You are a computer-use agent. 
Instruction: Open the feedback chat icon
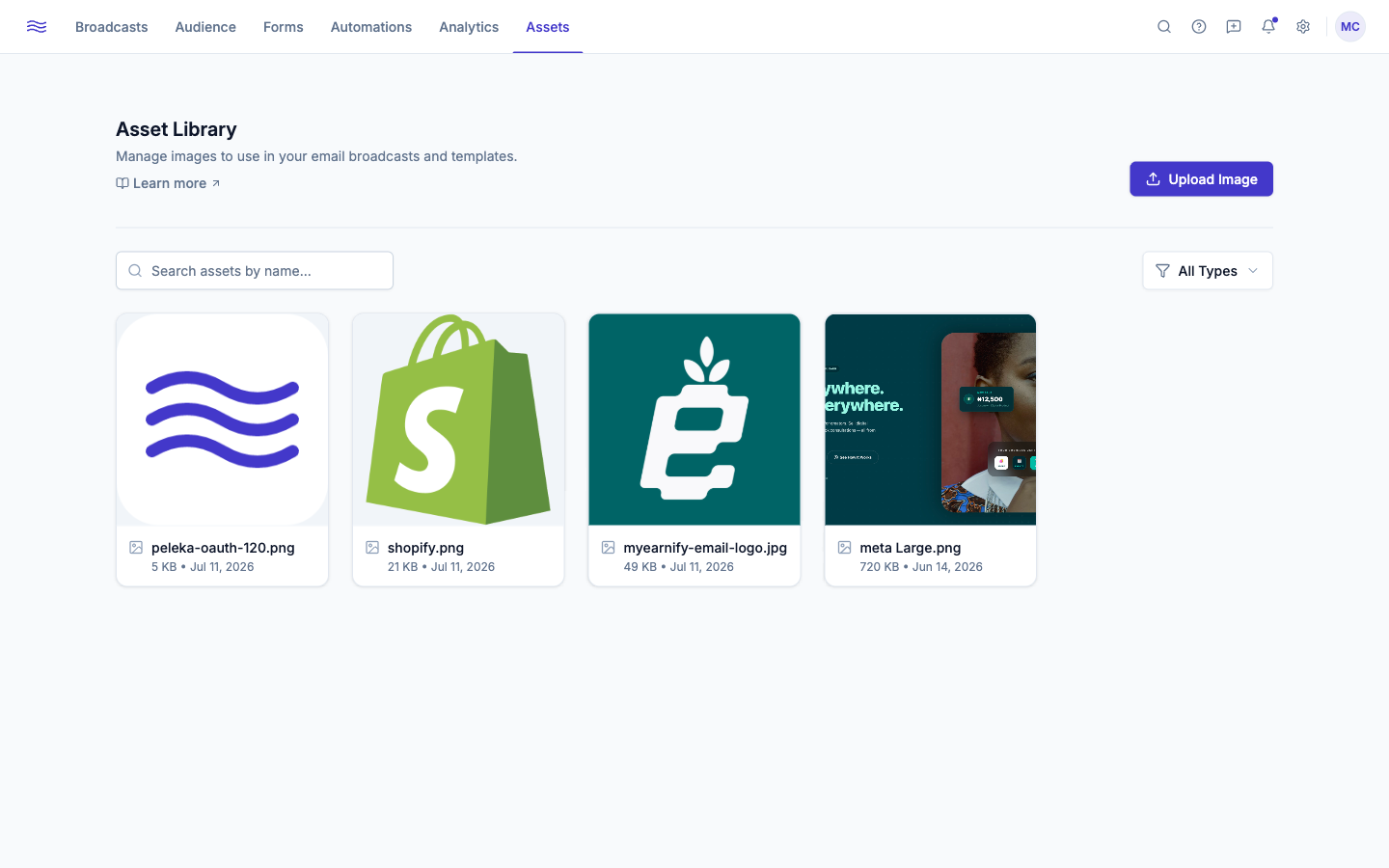[x=1234, y=27]
